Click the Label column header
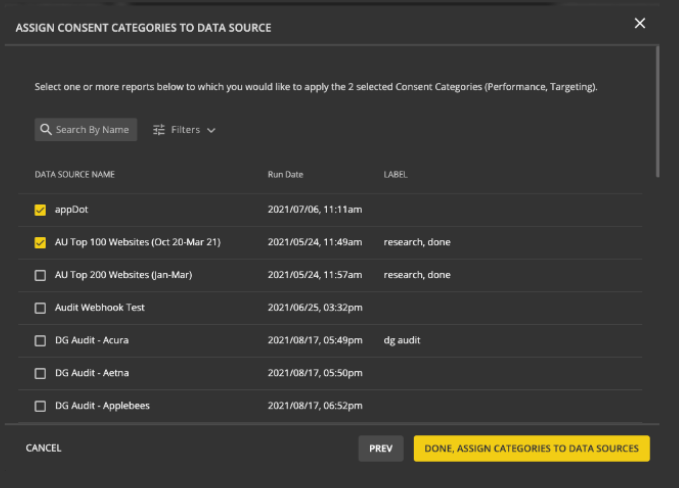This screenshot has width=679, height=488. tap(395, 175)
